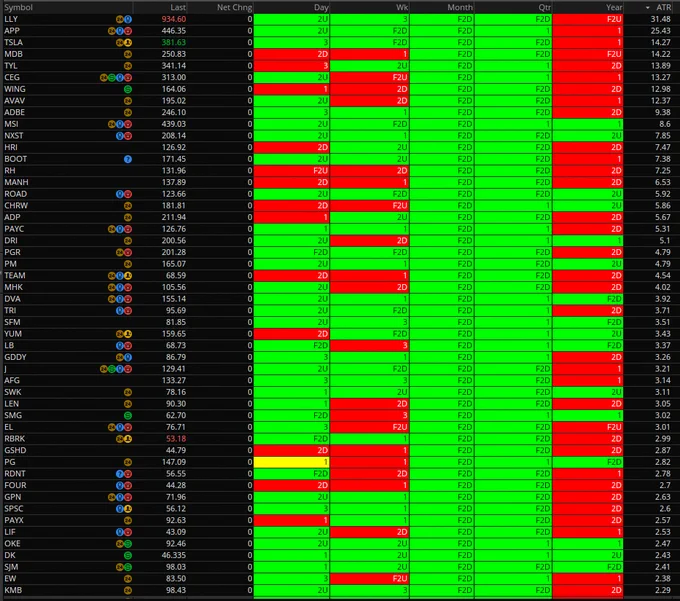Select the GSHD symbol

(15, 451)
